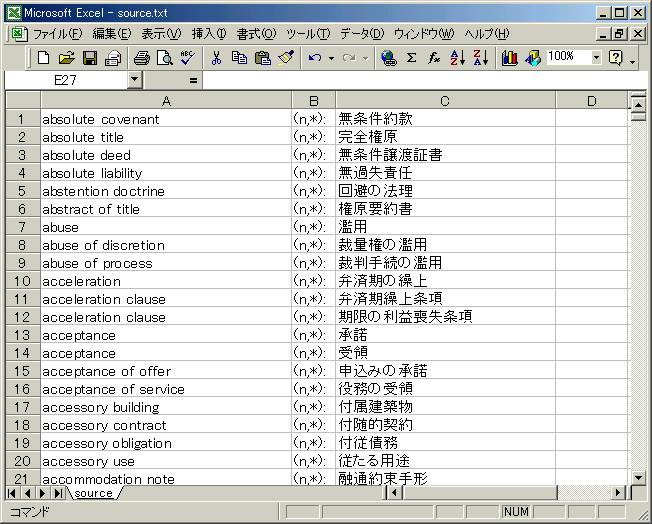652x524 pixels.
Task: Expand the zoom 100% dropdown
Action: tap(596, 57)
